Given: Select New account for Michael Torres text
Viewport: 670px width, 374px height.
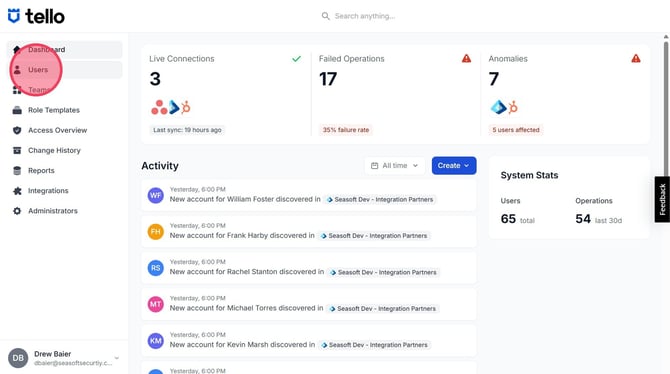Looking at the screenshot, I should (x=246, y=308).
